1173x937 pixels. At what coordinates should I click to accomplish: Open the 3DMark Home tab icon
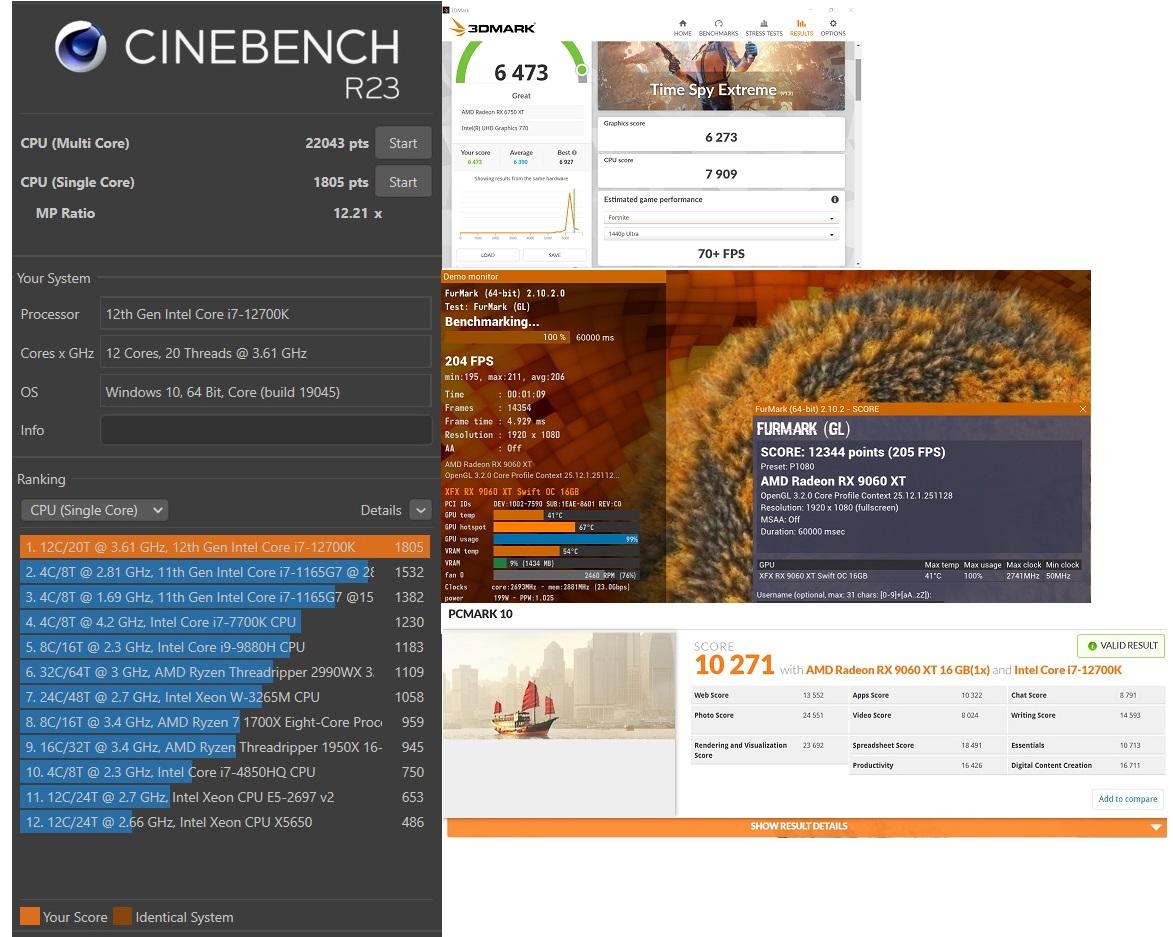tap(682, 24)
